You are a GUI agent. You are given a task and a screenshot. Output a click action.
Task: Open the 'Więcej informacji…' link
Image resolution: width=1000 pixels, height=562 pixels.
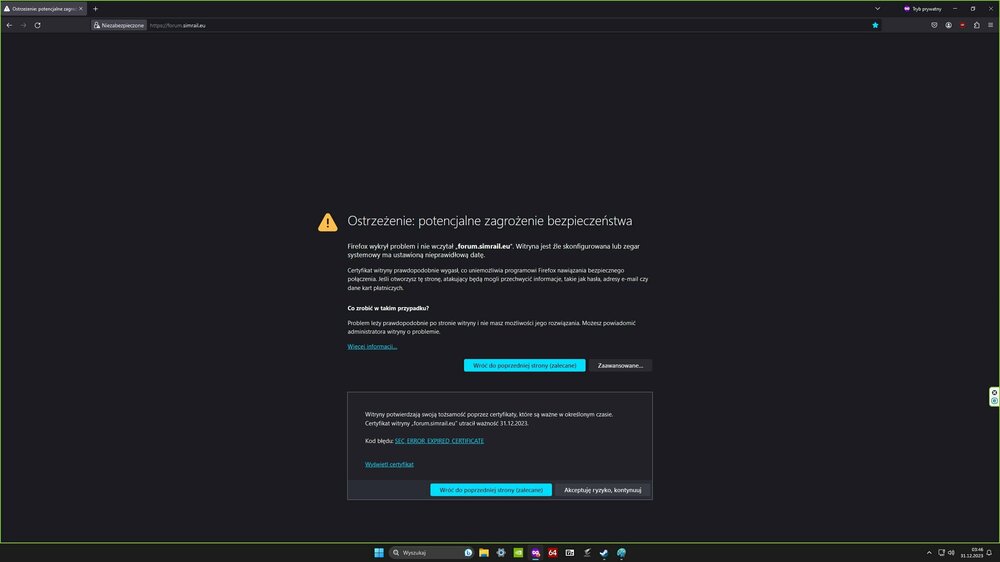[x=372, y=346]
